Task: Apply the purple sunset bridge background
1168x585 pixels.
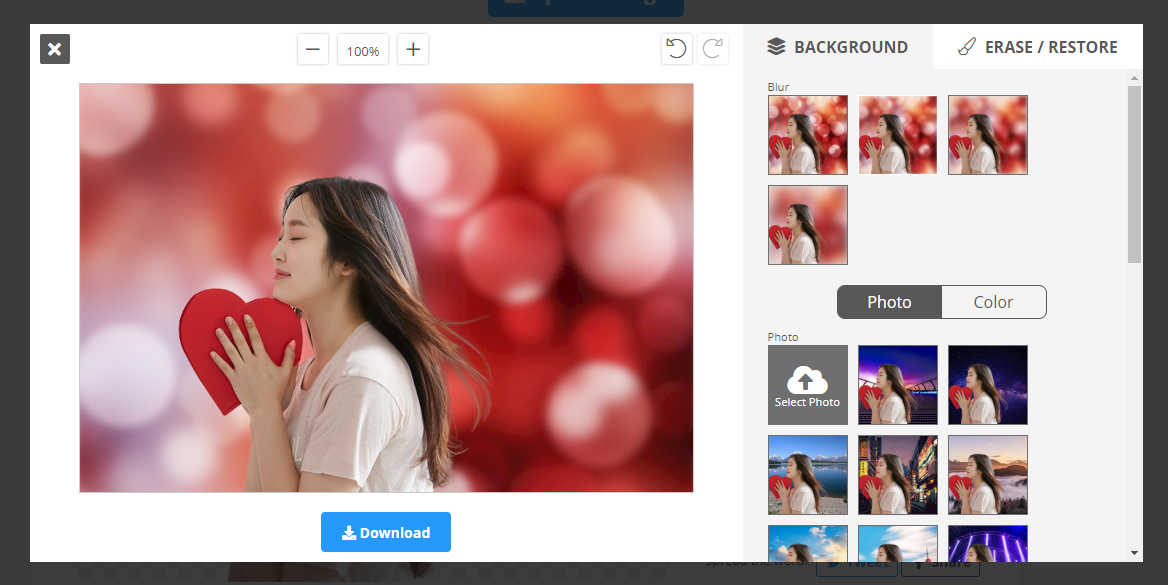Action: 898,385
